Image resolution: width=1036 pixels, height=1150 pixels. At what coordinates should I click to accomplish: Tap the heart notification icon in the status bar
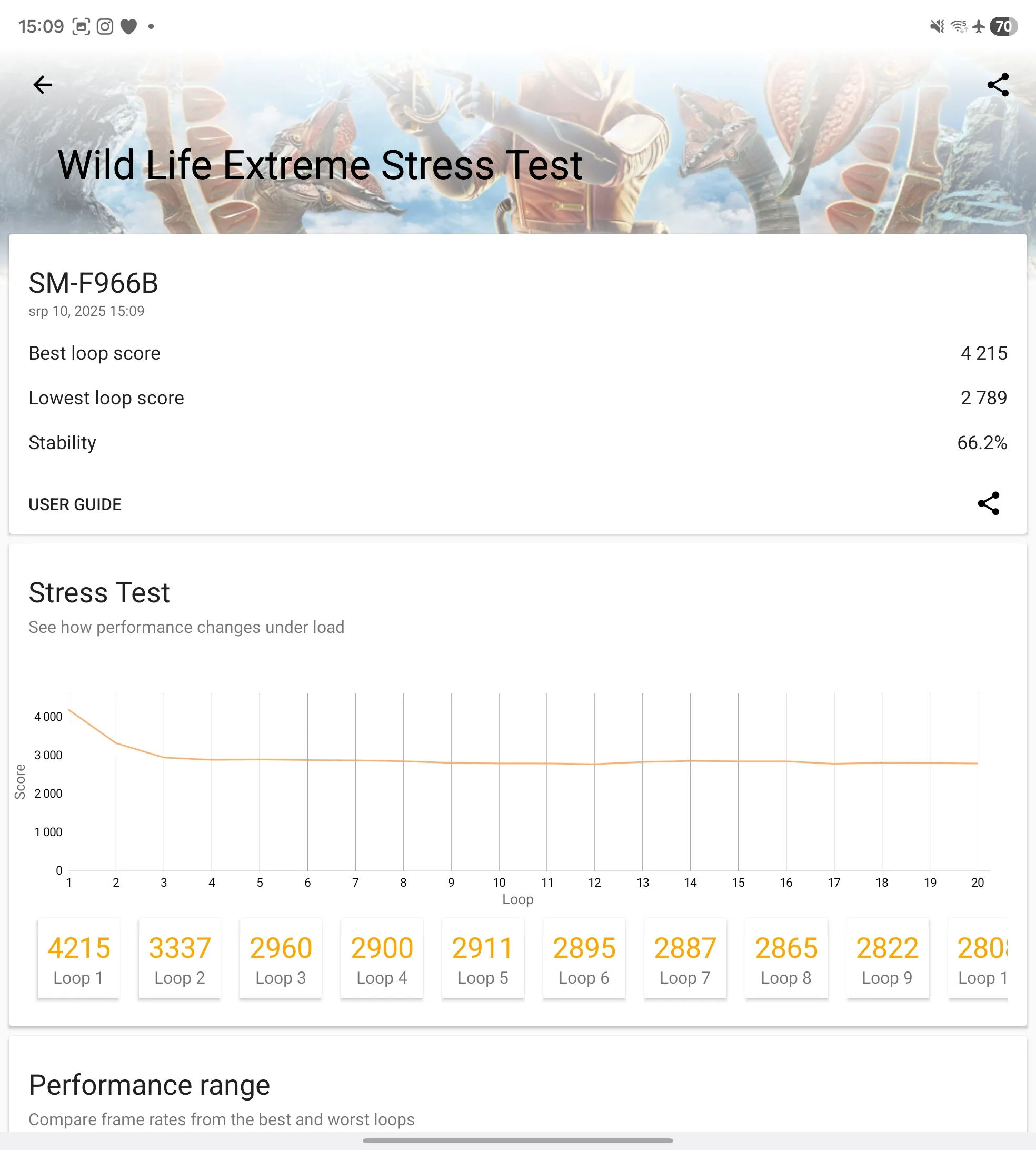pos(128,27)
